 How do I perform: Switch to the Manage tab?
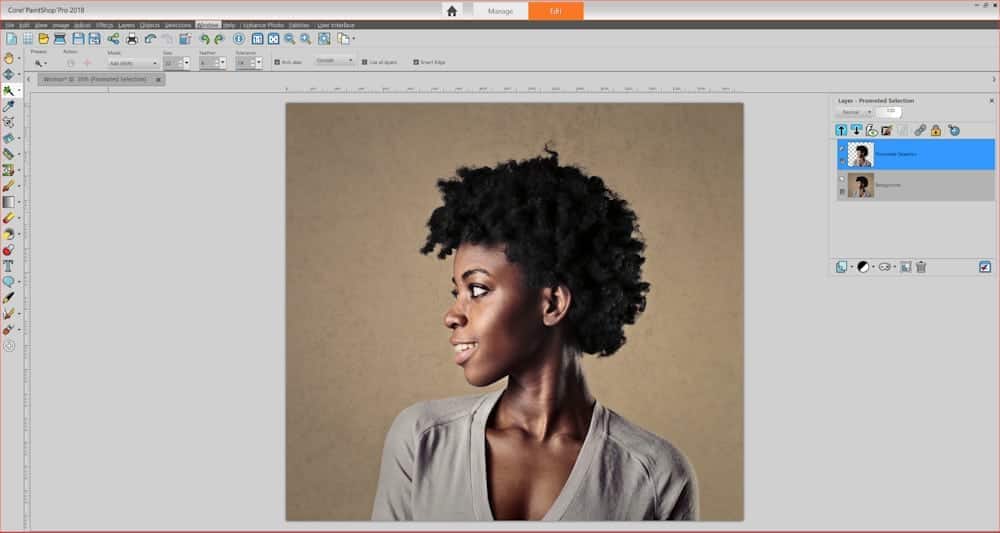[500, 11]
